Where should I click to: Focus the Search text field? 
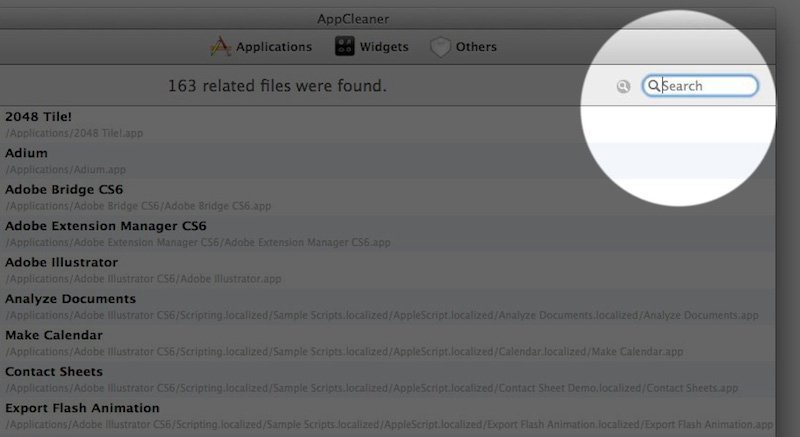(x=705, y=86)
